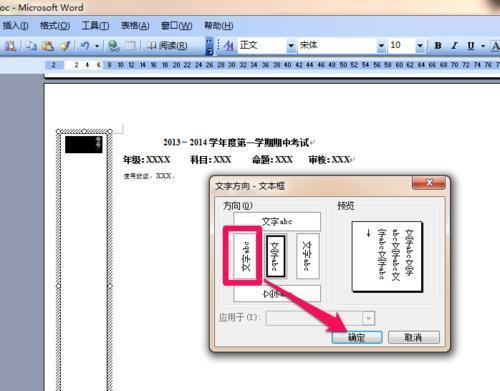Expand the Undo history dropdown arrow
The height and width of the screenshot is (391, 500).
pyautogui.click(x=97, y=46)
